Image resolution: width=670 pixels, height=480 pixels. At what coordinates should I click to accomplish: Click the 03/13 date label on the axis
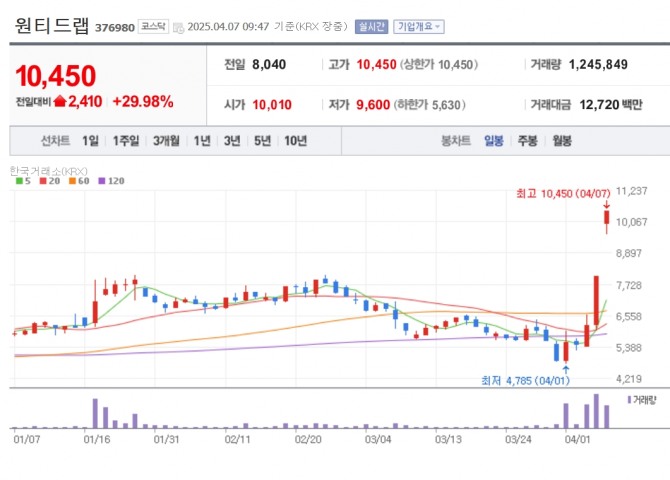pos(448,439)
